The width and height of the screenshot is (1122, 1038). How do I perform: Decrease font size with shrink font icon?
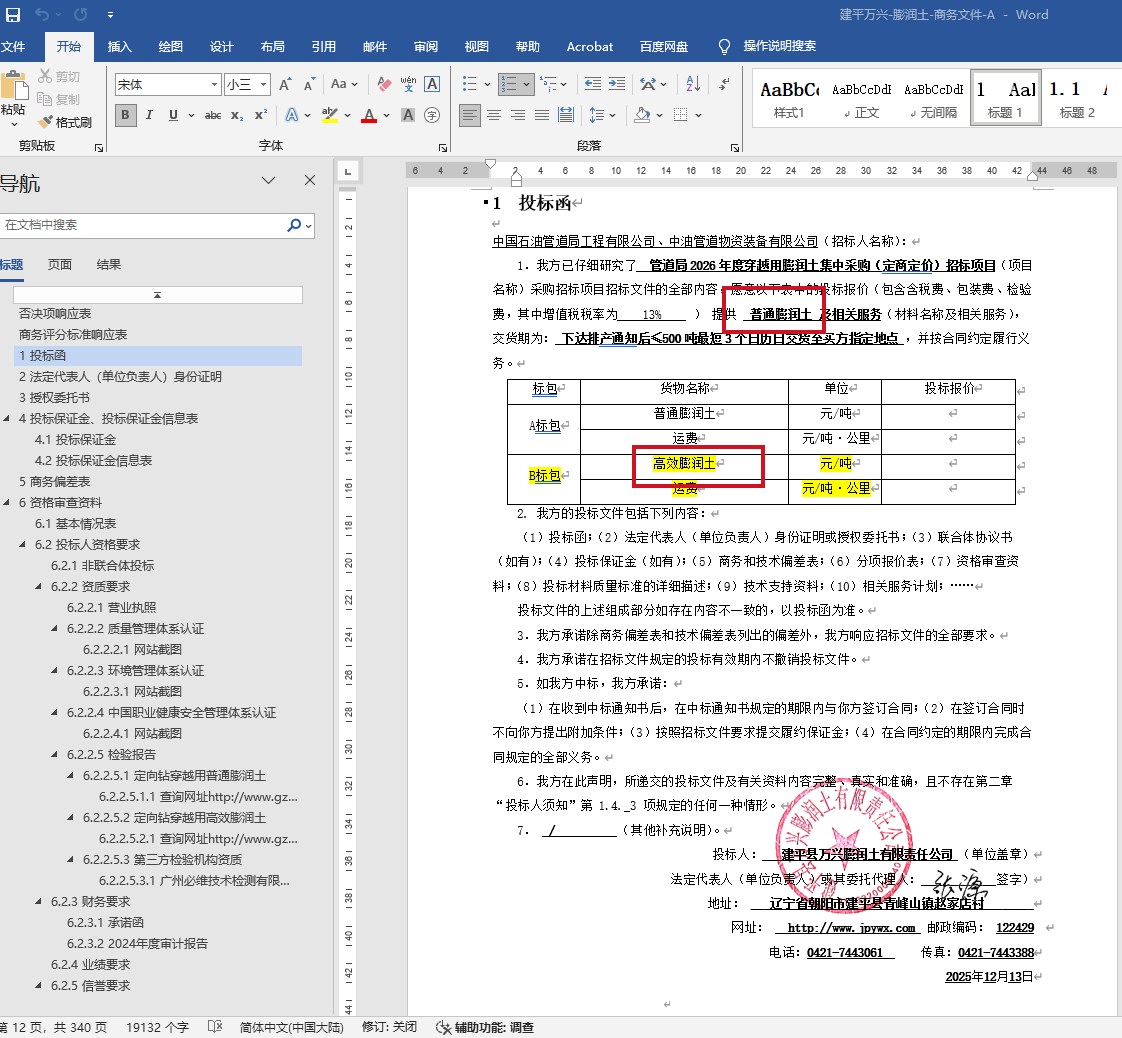(x=309, y=84)
